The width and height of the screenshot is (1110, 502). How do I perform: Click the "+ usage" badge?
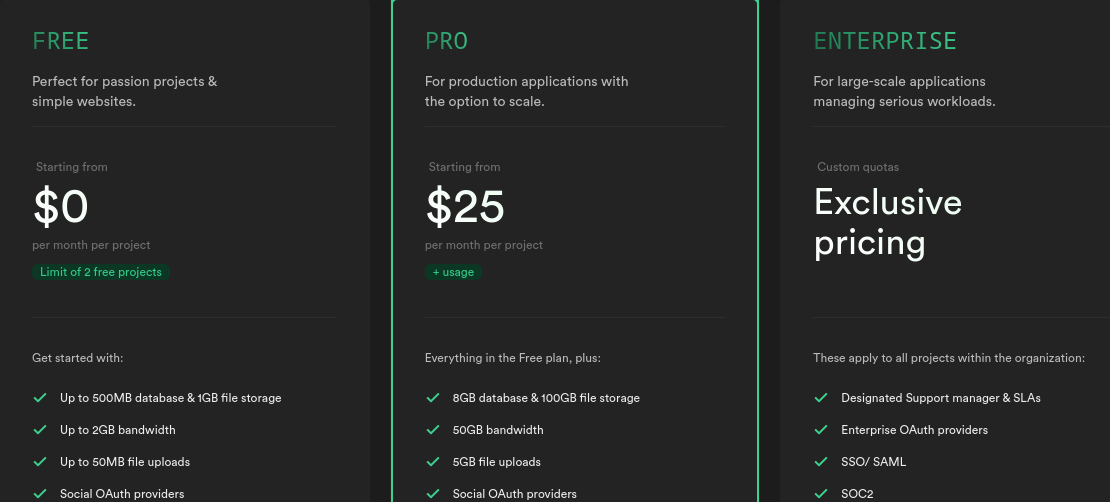tap(453, 272)
